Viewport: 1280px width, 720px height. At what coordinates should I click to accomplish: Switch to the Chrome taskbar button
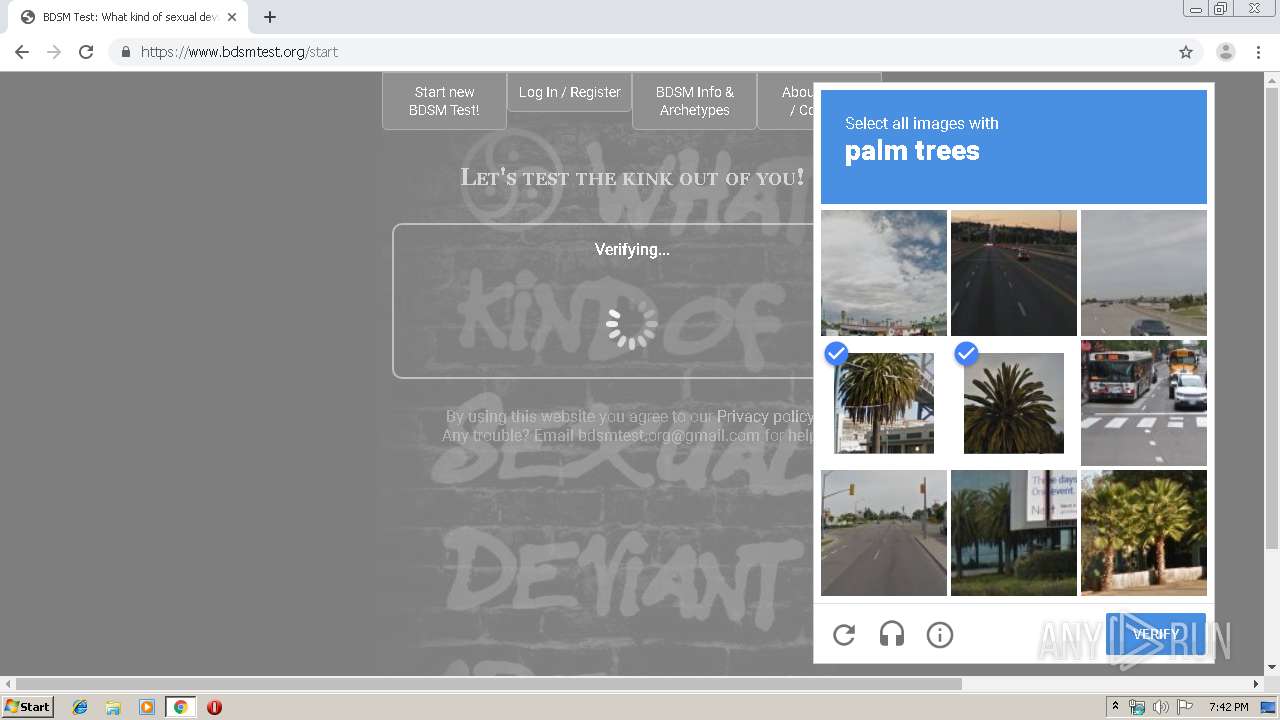(x=180, y=707)
